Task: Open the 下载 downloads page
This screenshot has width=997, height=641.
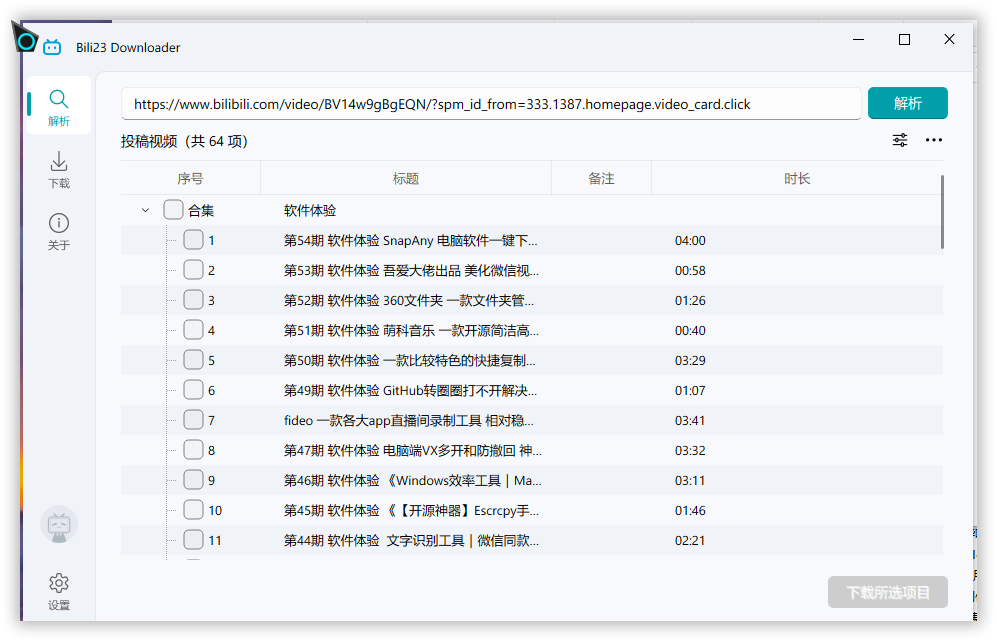Action: 59,169
